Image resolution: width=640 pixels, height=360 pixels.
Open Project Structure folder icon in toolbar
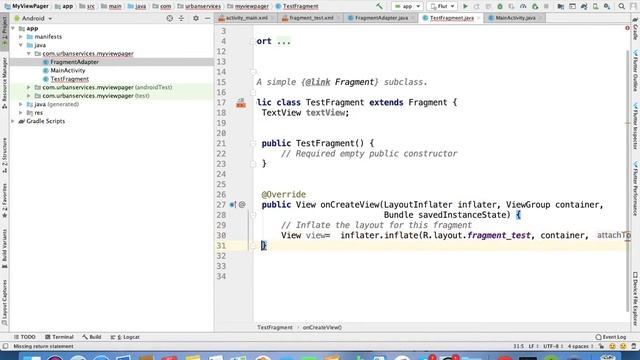pyautogui.click(x=561, y=6)
